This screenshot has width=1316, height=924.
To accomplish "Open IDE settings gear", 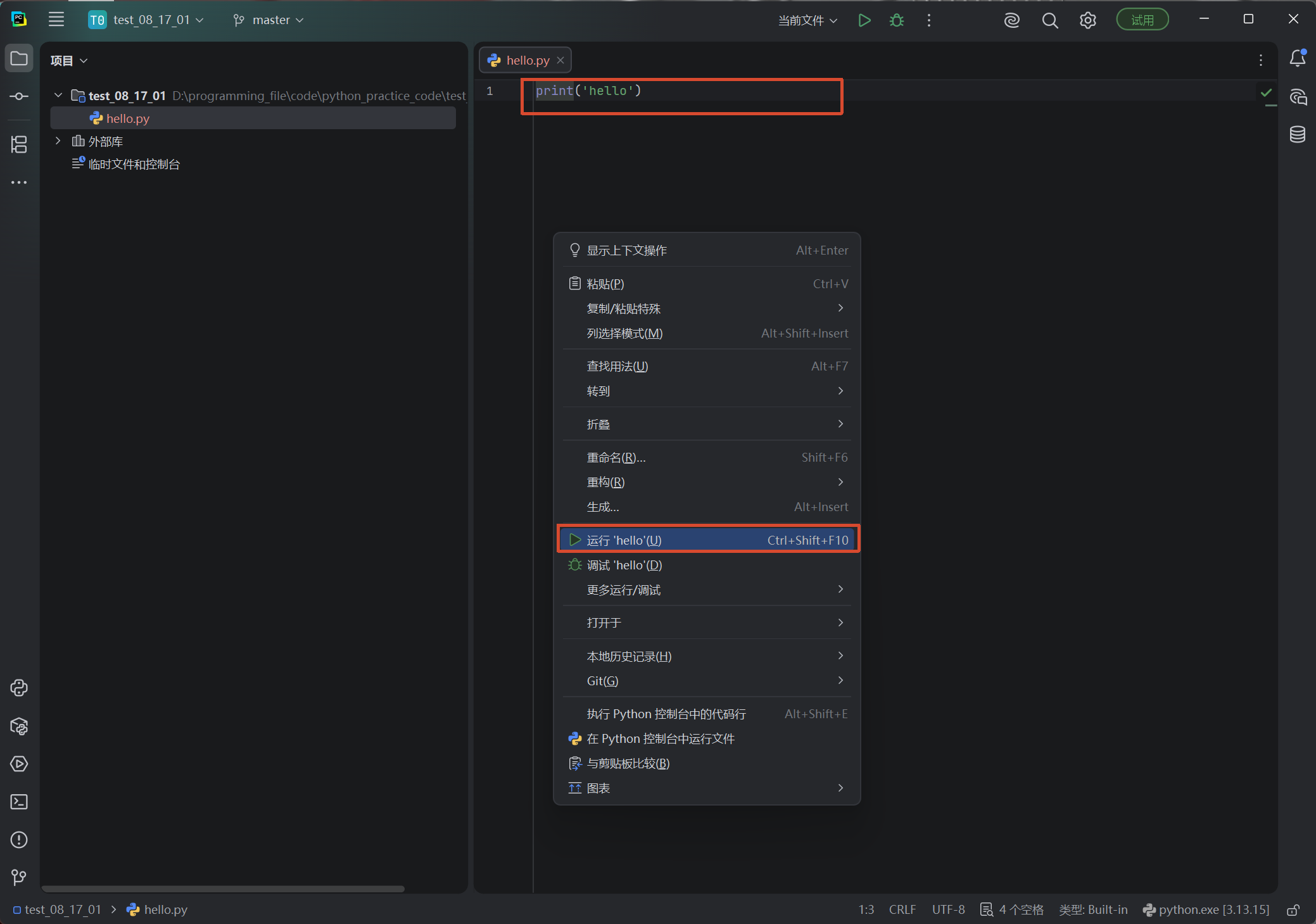I will [x=1087, y=20].
